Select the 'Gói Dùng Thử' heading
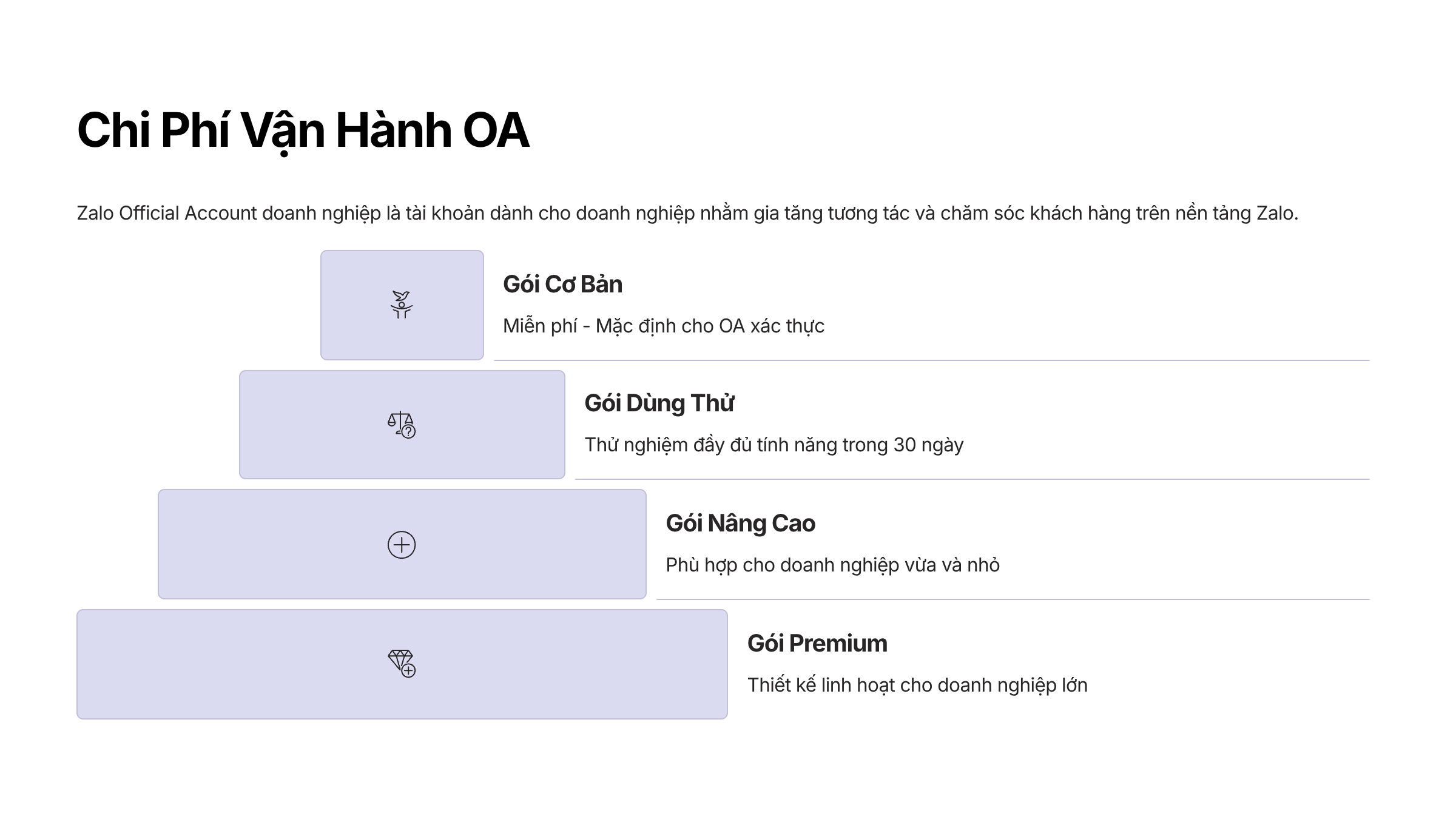 659,403
